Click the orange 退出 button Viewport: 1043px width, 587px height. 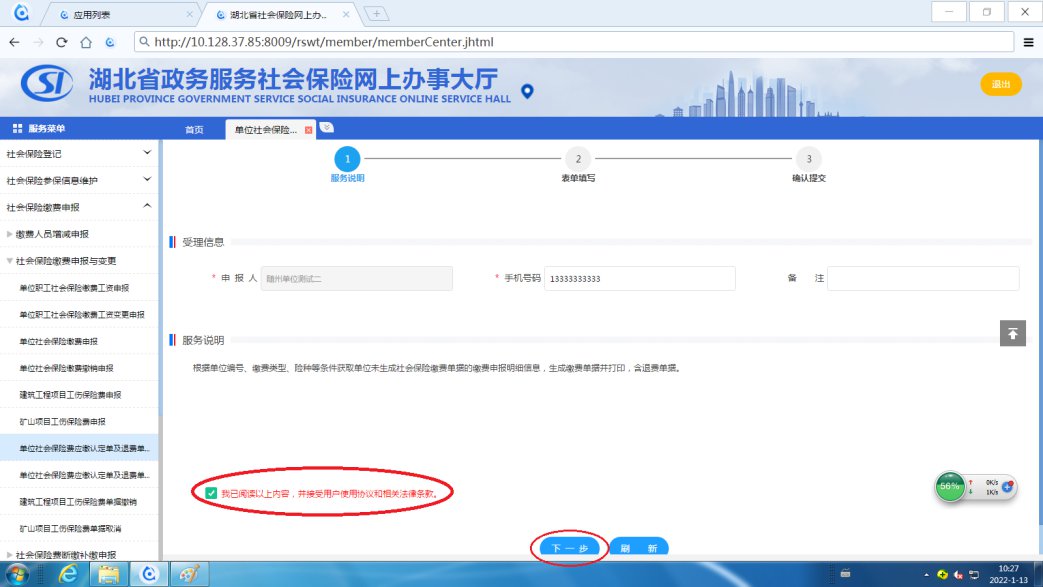click(x=1000, y=85)
